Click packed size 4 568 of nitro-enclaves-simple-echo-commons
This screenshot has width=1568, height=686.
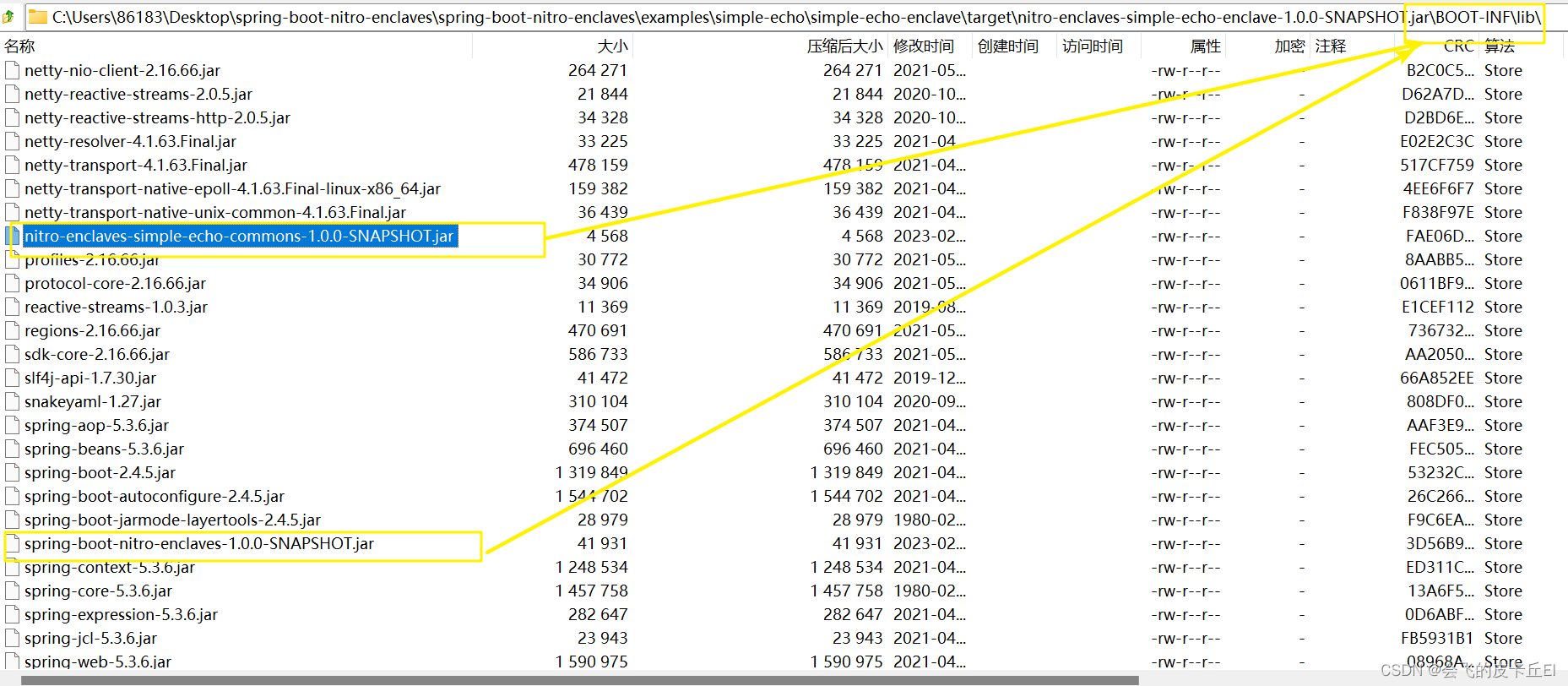[862, 236]
